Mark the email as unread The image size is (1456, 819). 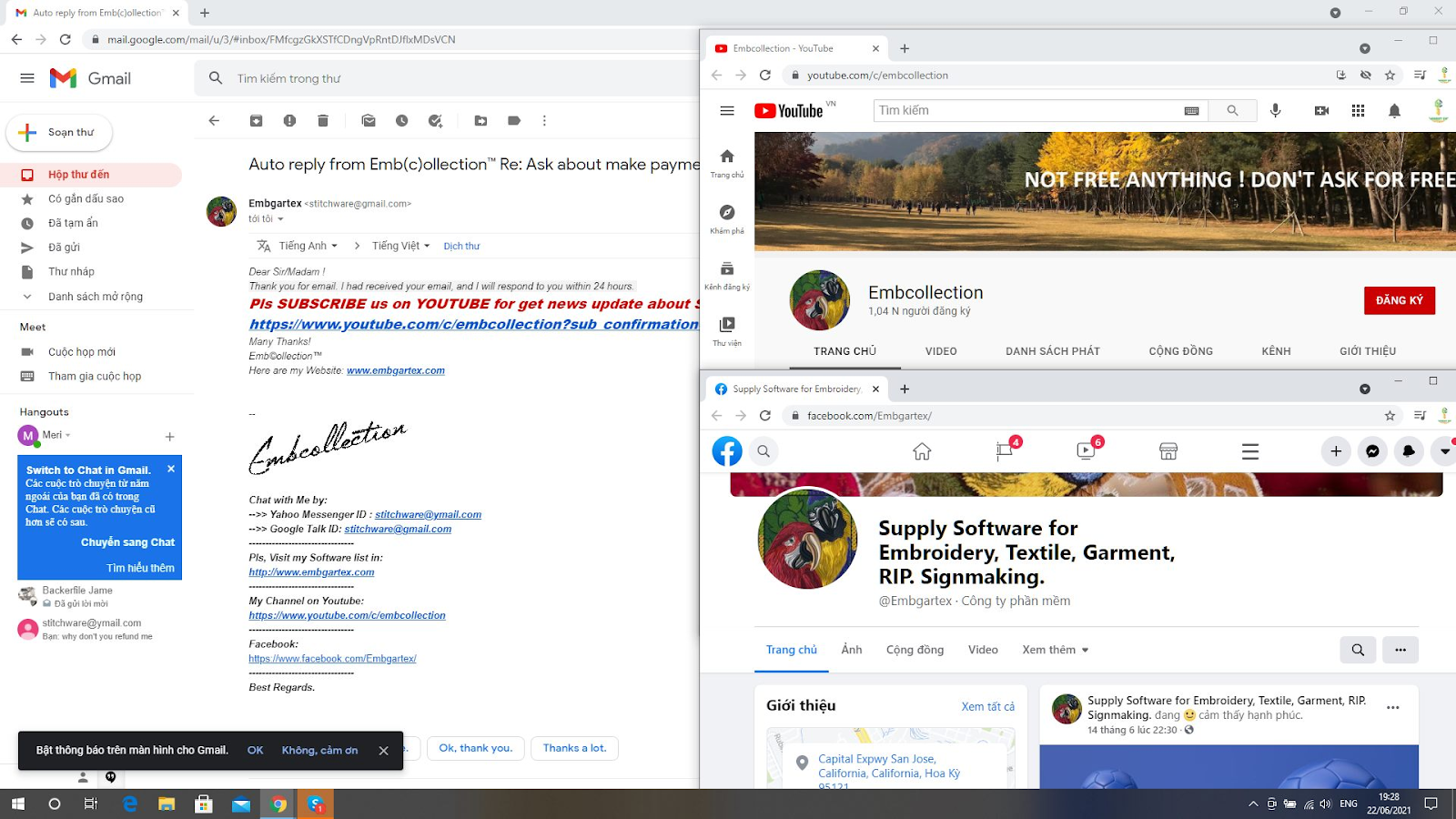point(369,120)
